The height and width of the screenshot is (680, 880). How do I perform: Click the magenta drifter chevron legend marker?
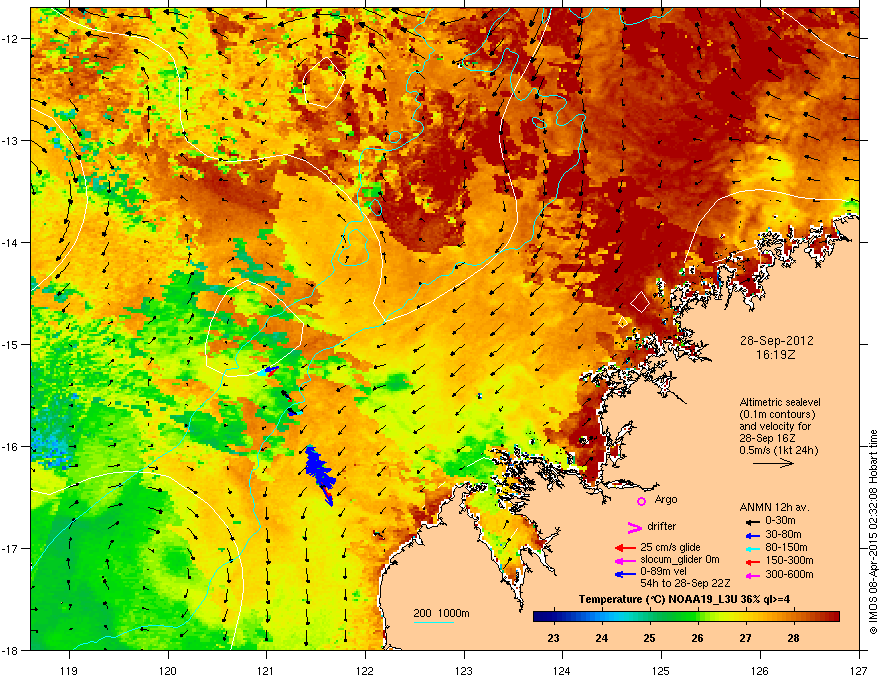pyautogui.click(x=634, y=527)
